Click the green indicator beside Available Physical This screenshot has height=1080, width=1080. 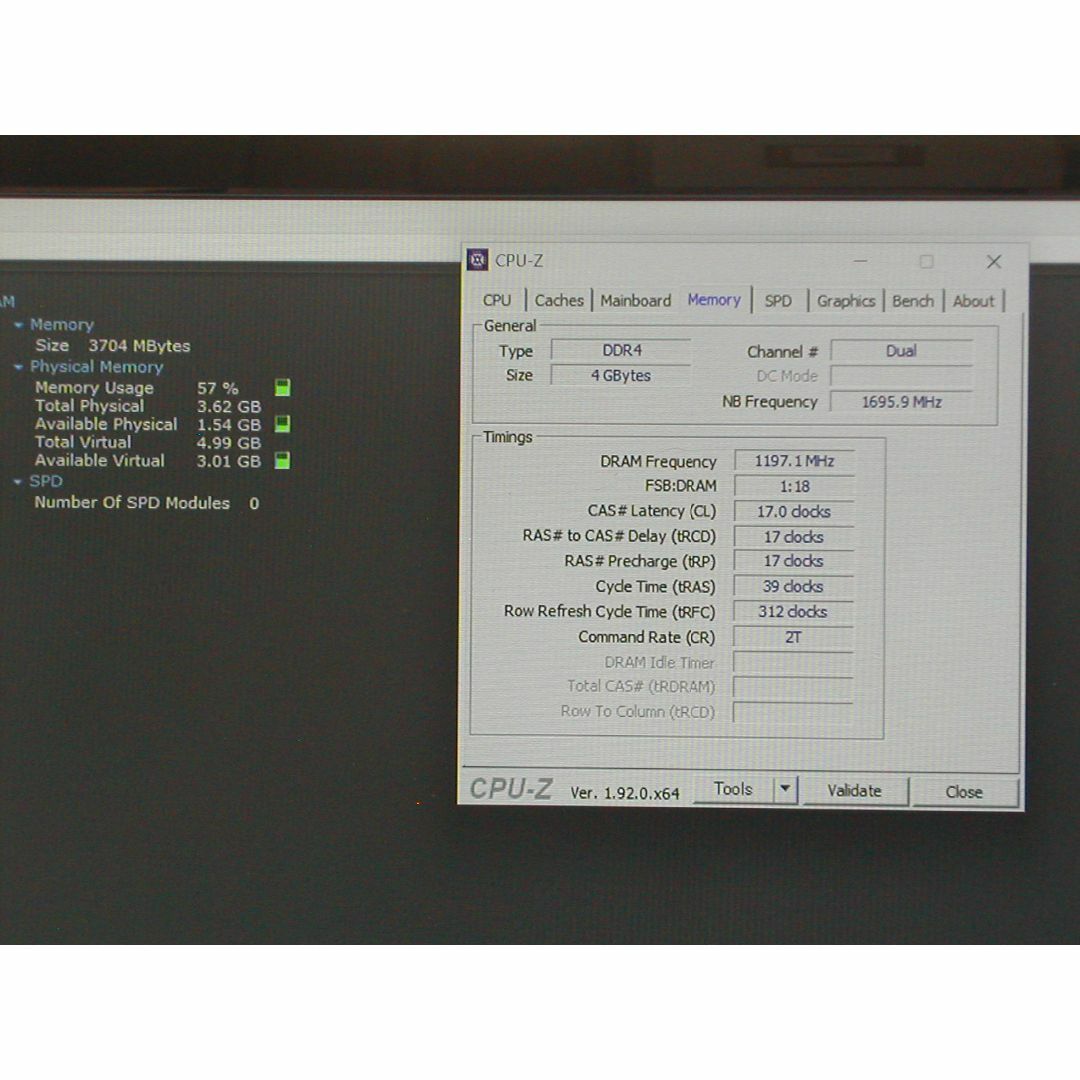[282, 424]
